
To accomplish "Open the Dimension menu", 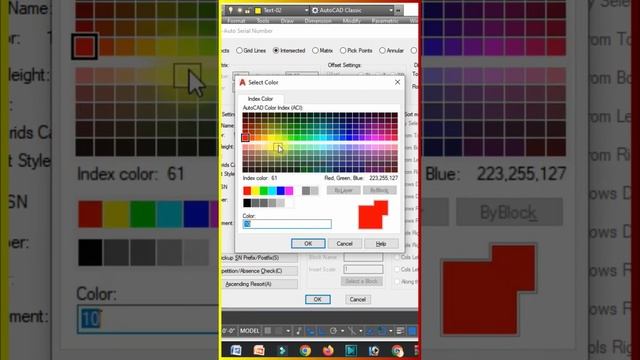I will [318, 21].
